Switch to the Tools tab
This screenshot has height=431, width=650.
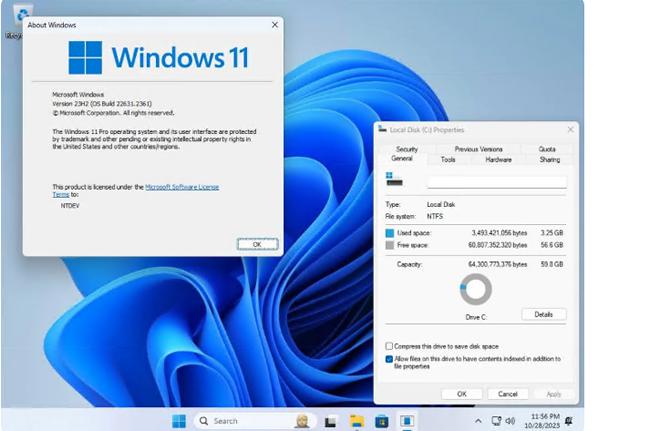tap(448, 159)
